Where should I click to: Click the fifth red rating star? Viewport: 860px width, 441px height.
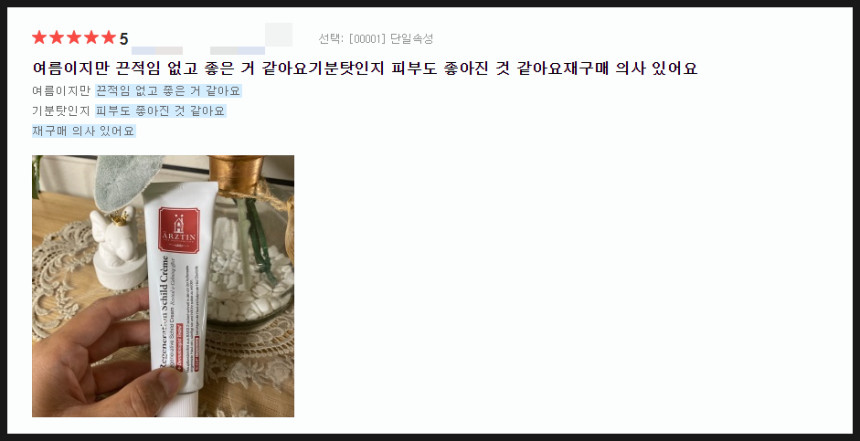(x=109, y=37)
